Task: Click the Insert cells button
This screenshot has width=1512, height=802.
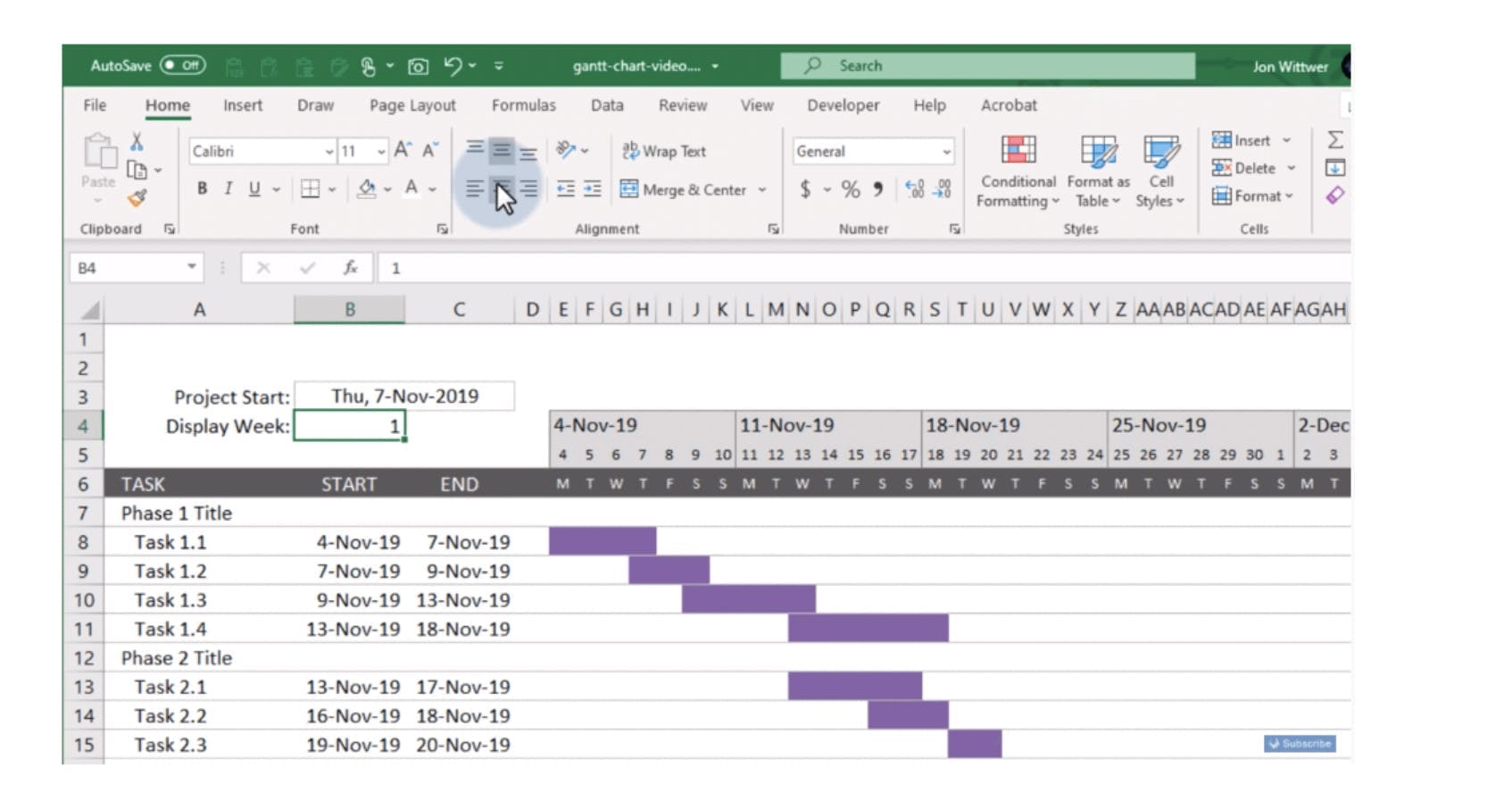Action: (x=1242, y=140)
